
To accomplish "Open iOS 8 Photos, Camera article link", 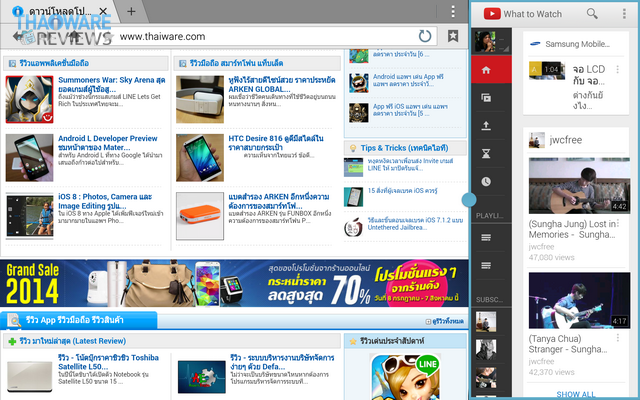I will coord(105,201).
